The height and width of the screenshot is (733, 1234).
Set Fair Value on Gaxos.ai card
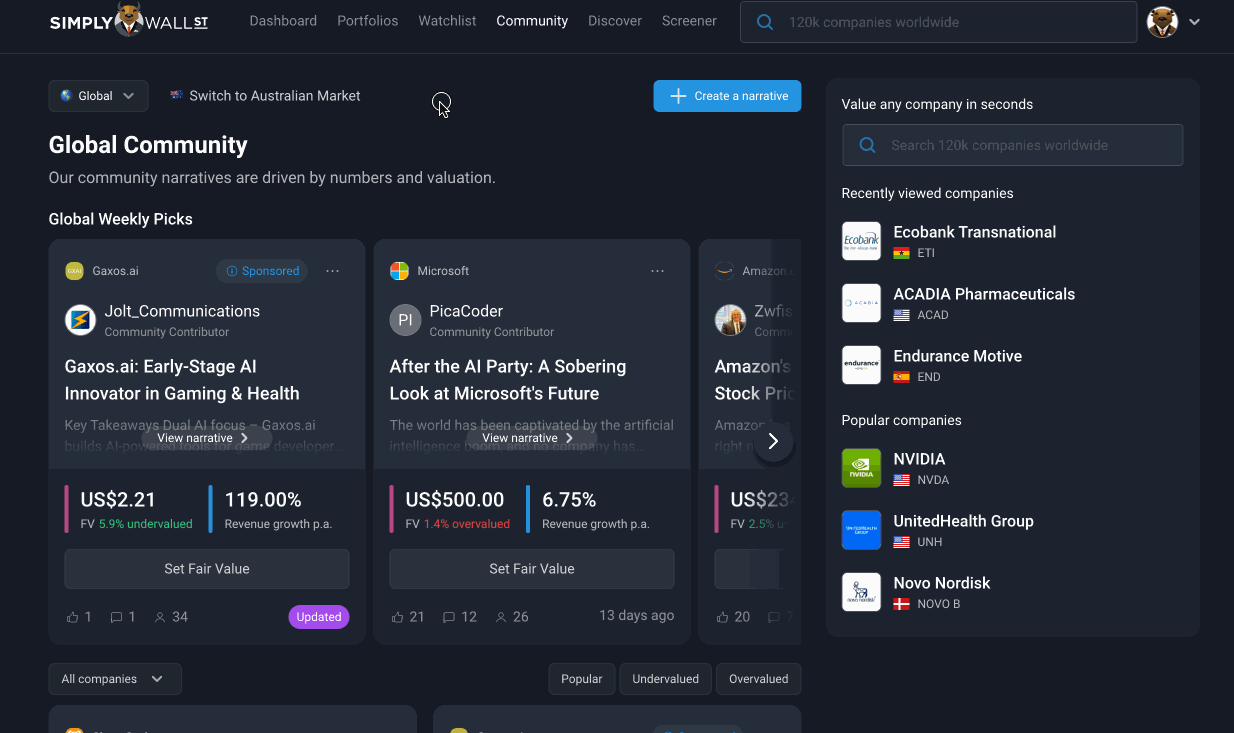[x=207, y=569]
